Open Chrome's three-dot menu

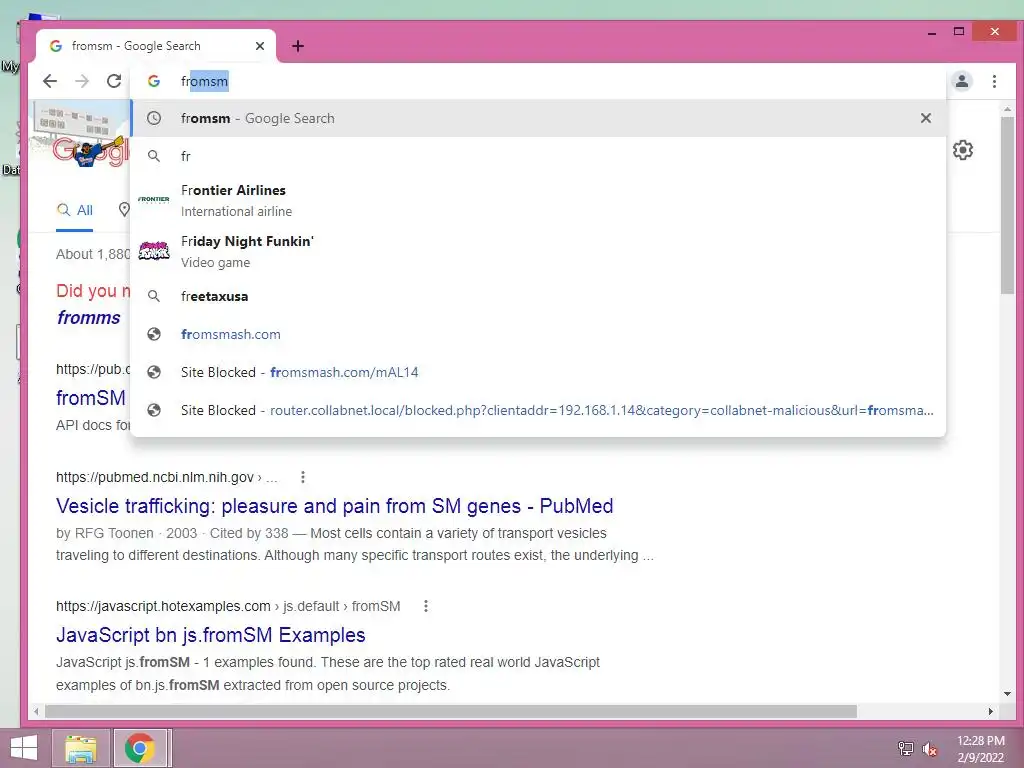click(994, 81)
